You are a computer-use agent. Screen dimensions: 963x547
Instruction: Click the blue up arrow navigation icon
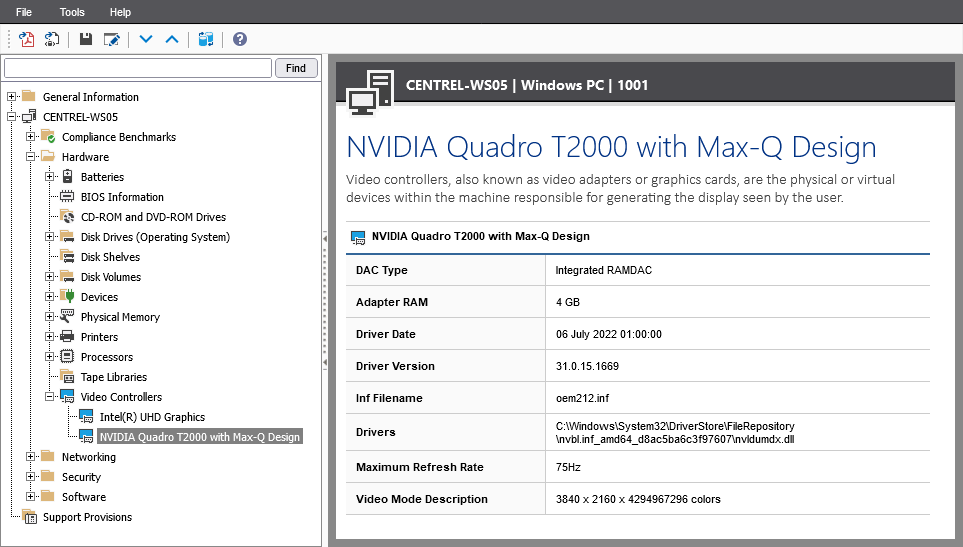tap(172, 39)
